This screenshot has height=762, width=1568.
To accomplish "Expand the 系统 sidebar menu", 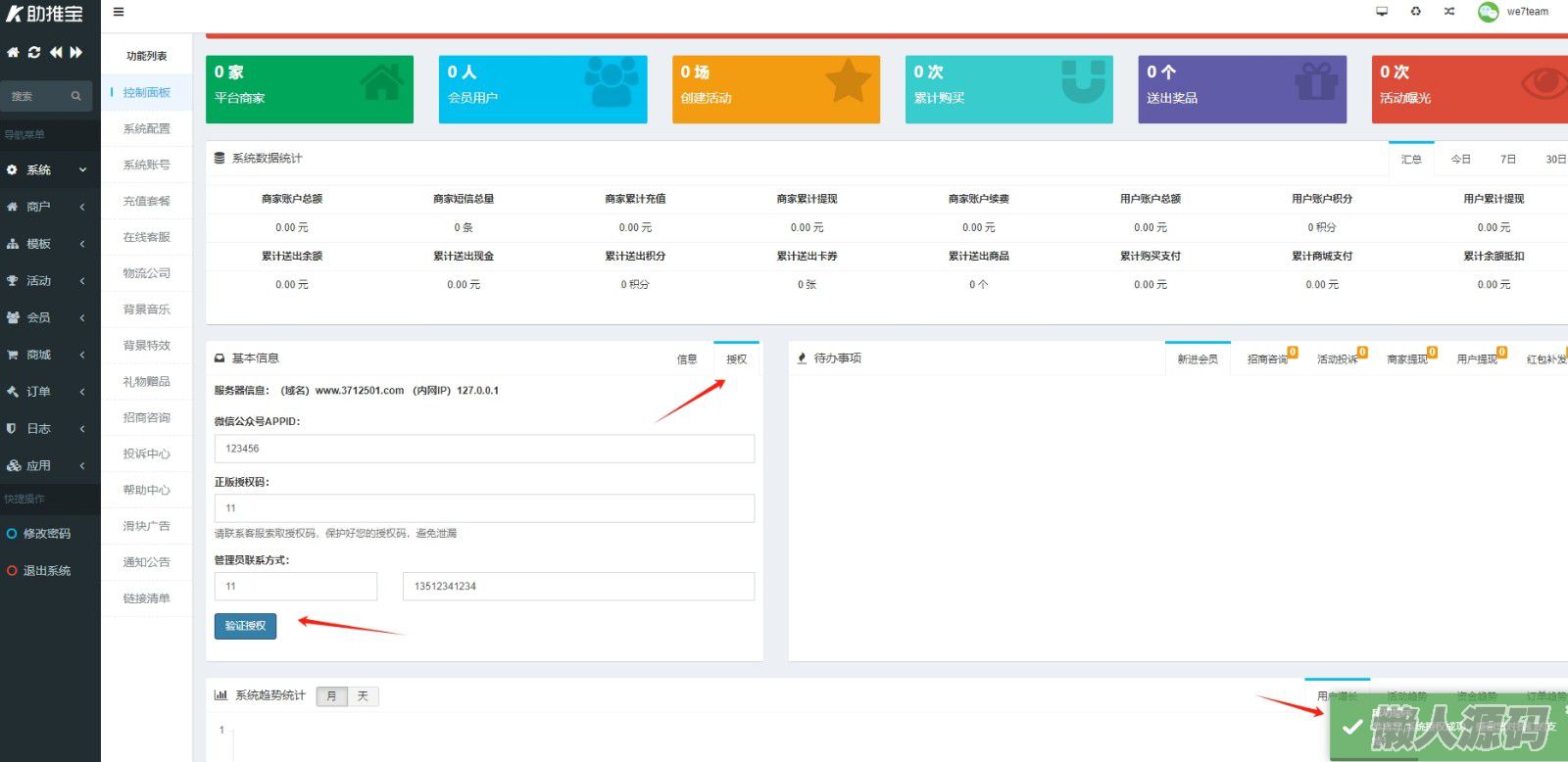I will click(x=47, y=170).
